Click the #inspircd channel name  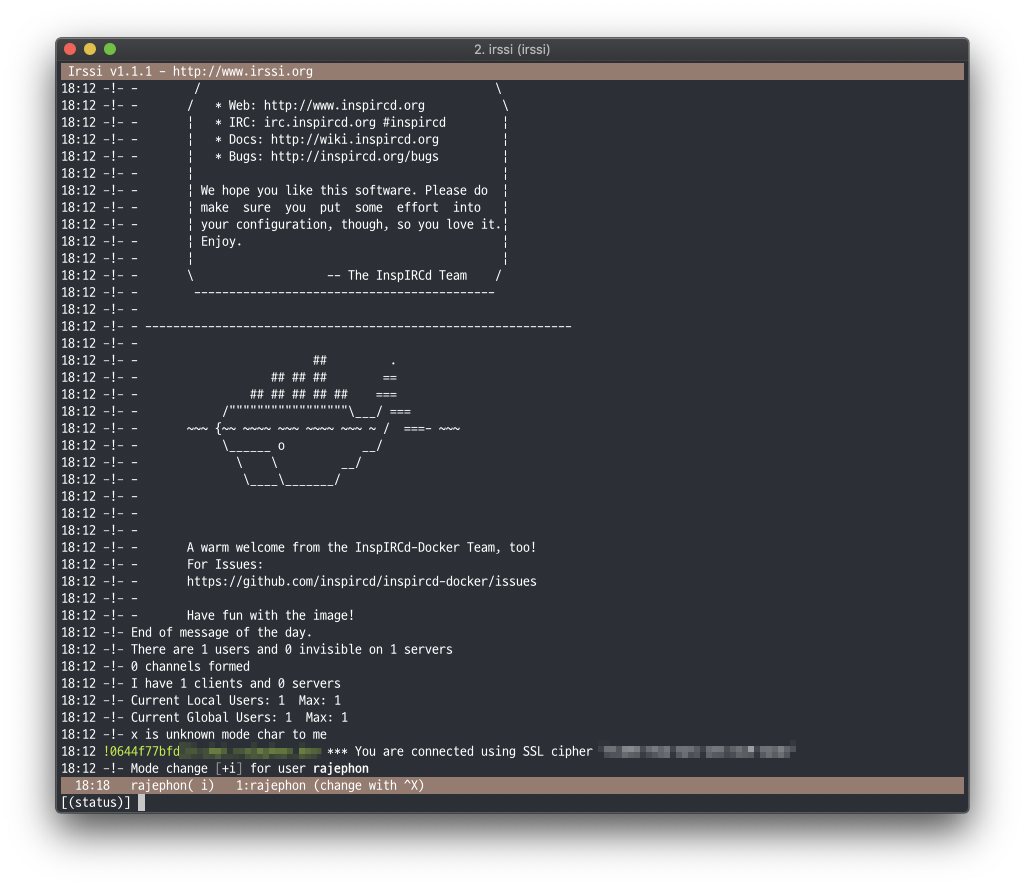coord(414,122)
